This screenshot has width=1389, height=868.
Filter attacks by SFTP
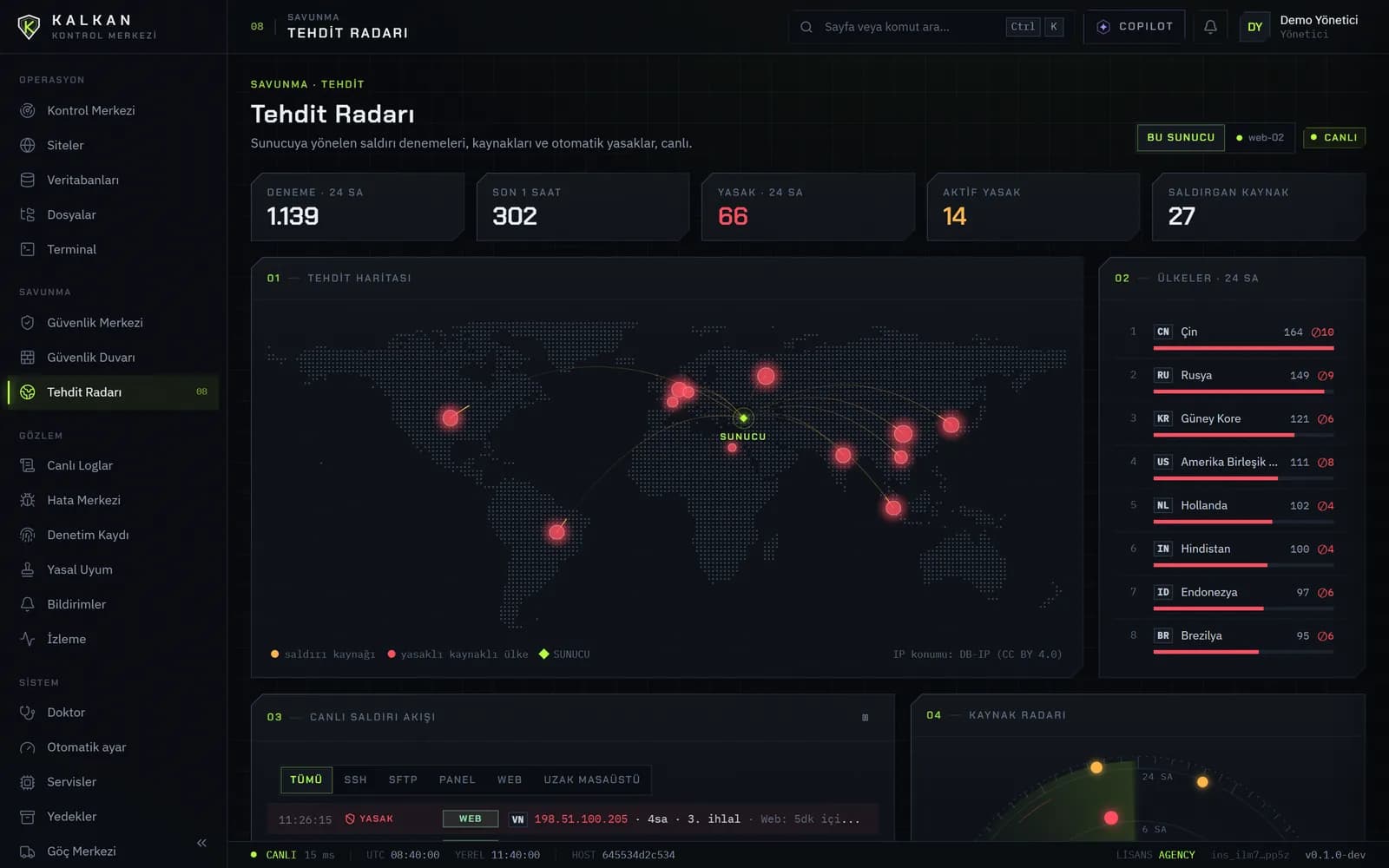[x=403, y=779]
